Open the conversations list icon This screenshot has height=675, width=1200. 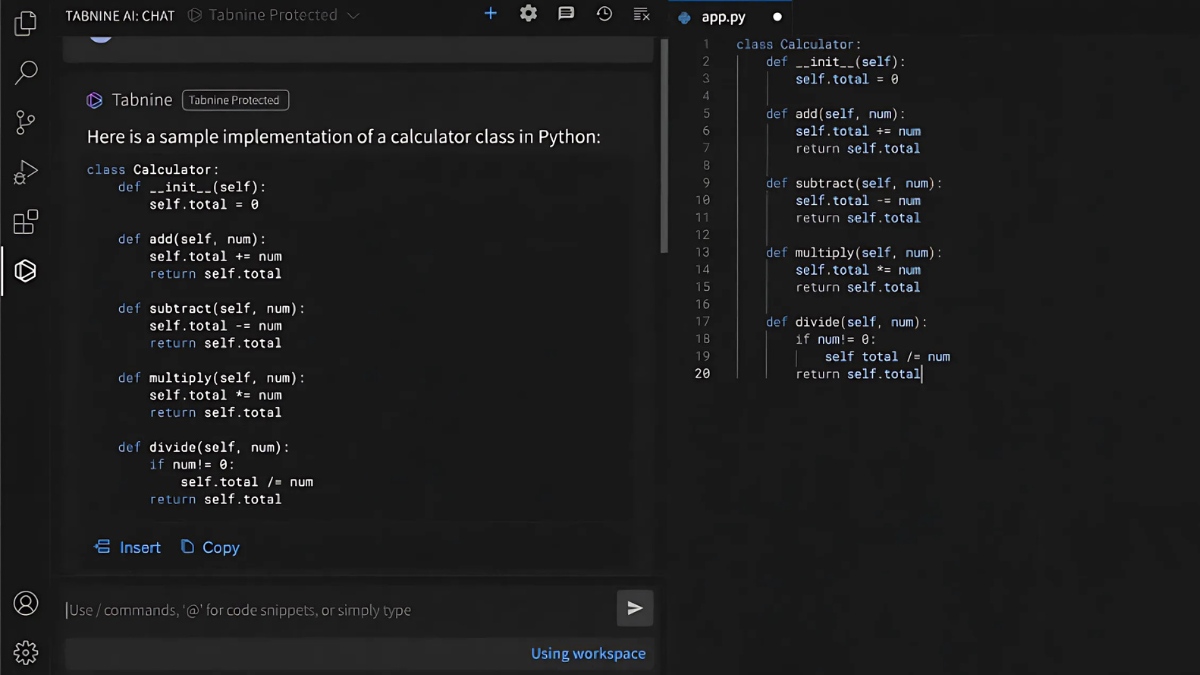(x=566, y=14)
